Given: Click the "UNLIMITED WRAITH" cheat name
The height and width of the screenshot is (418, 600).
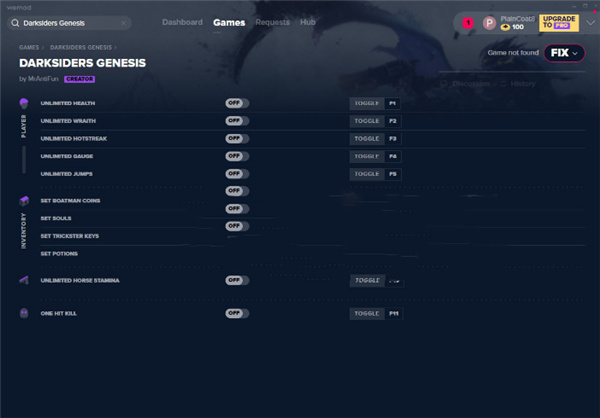Looking at the screenshot, I should (68, 121).
